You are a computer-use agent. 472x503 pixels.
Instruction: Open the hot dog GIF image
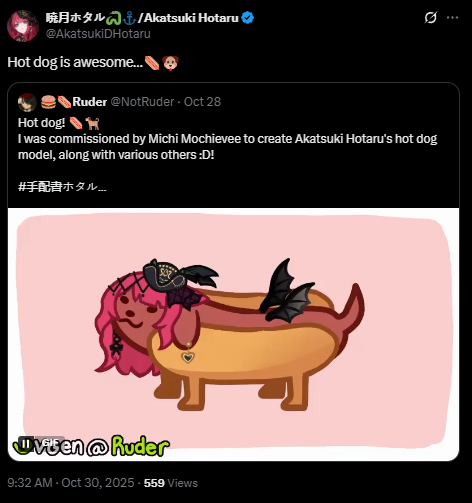233,334
